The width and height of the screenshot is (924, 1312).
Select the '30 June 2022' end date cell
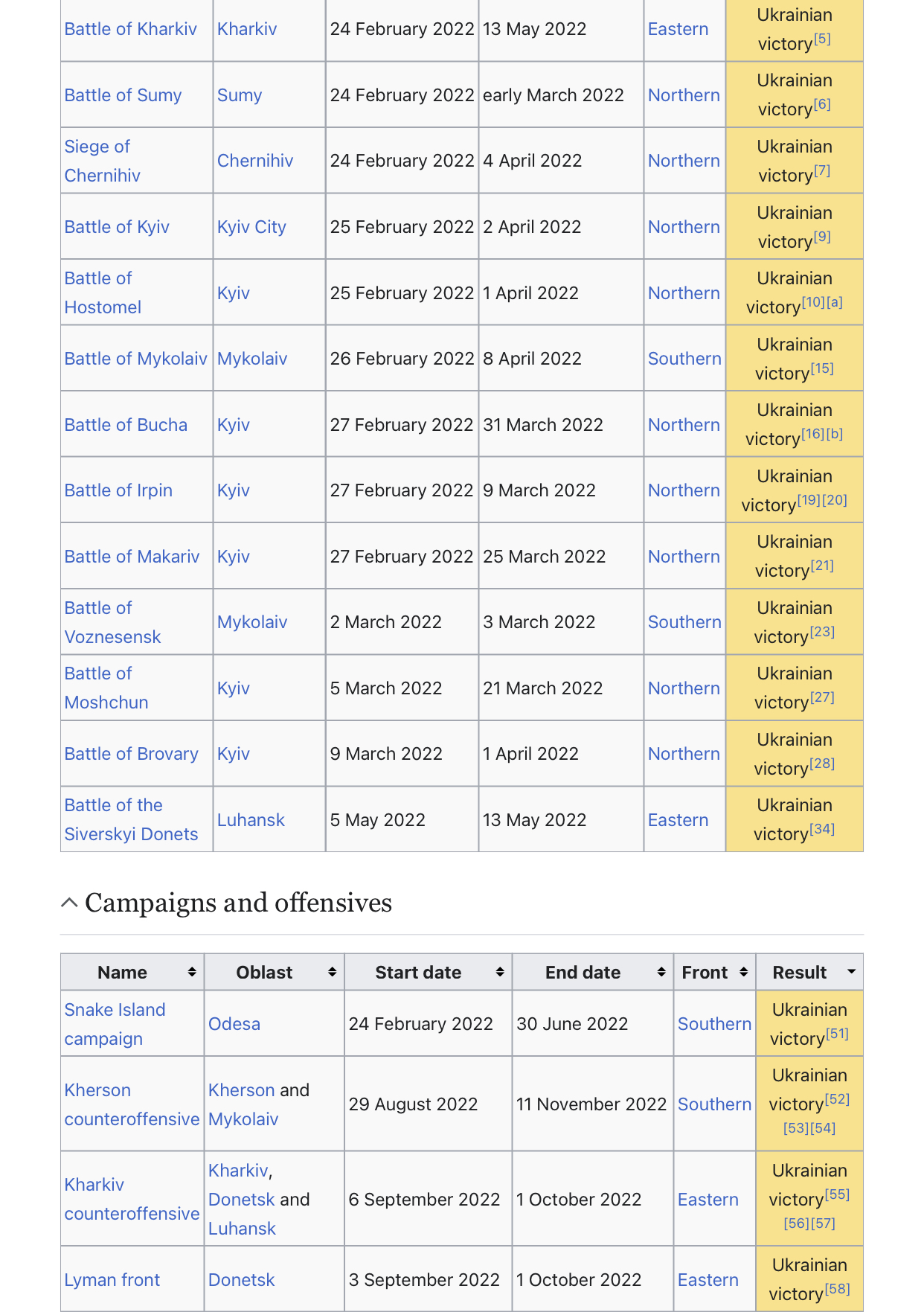[x=572, y=1024]
